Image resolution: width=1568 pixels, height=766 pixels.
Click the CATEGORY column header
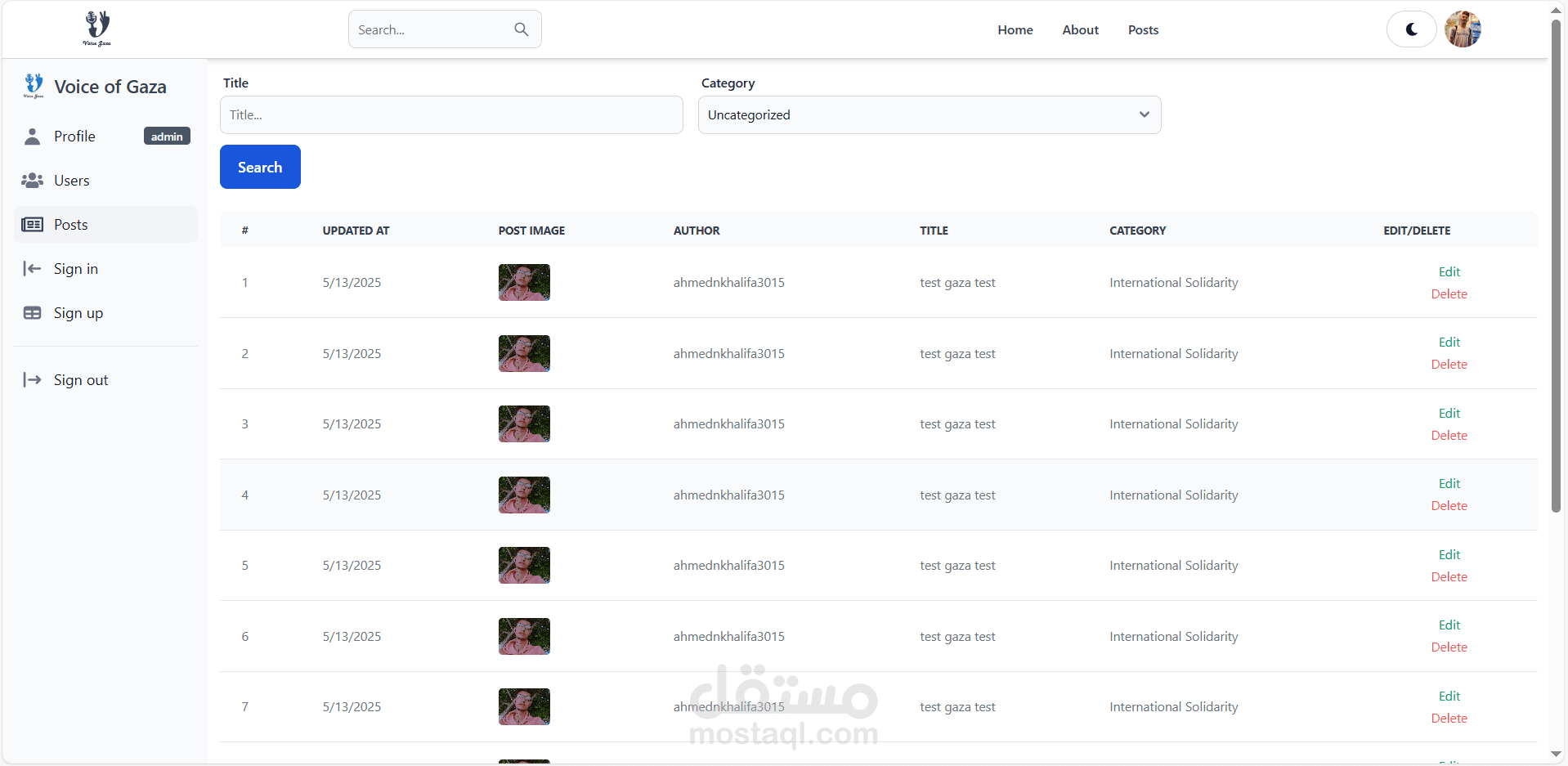click(x=1137, y=231)
